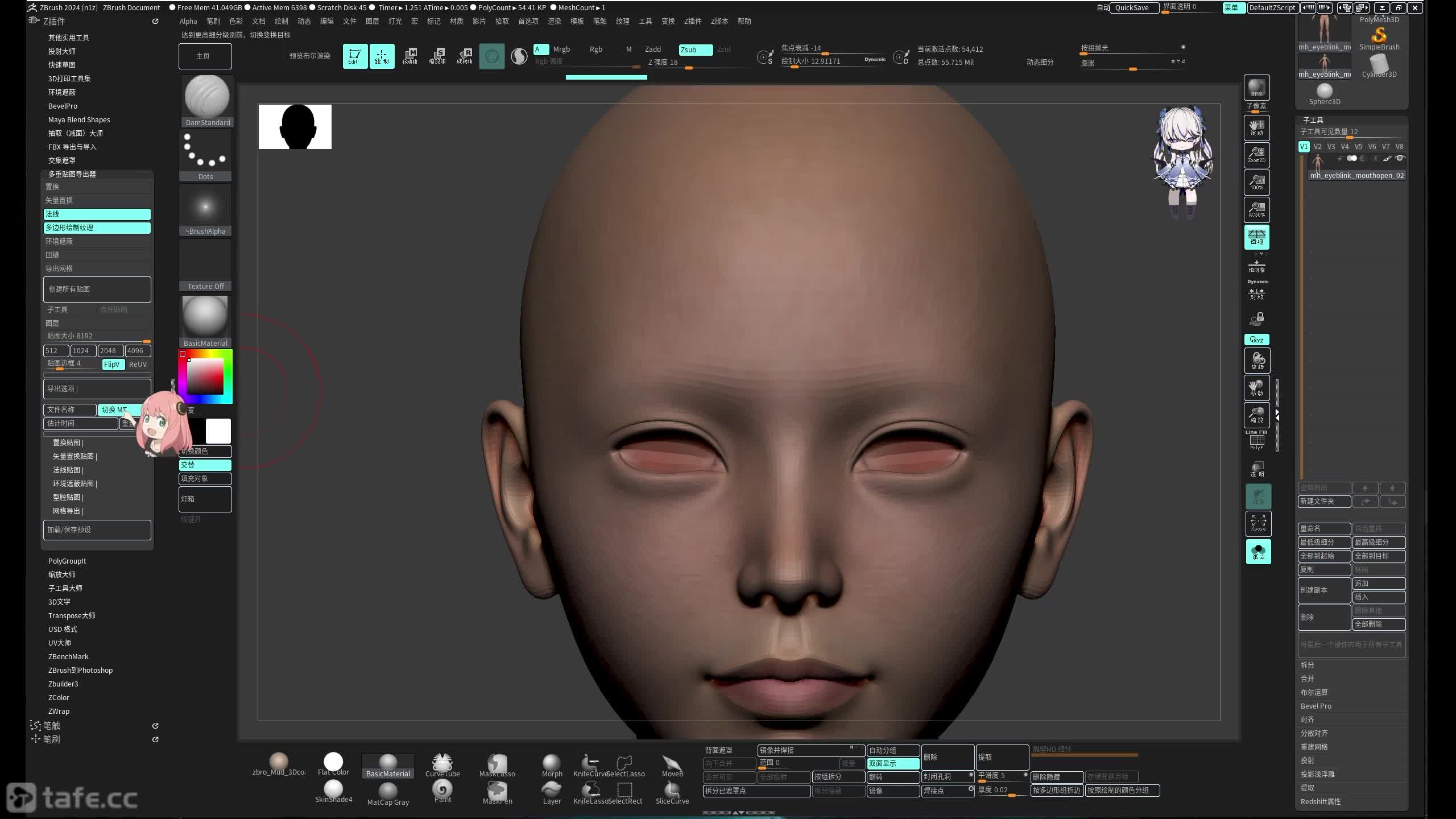The height and width of the screenshot is (819, 1456).
Task: Switch to the V2 visibility set
Action: (x=1317, y=147)
